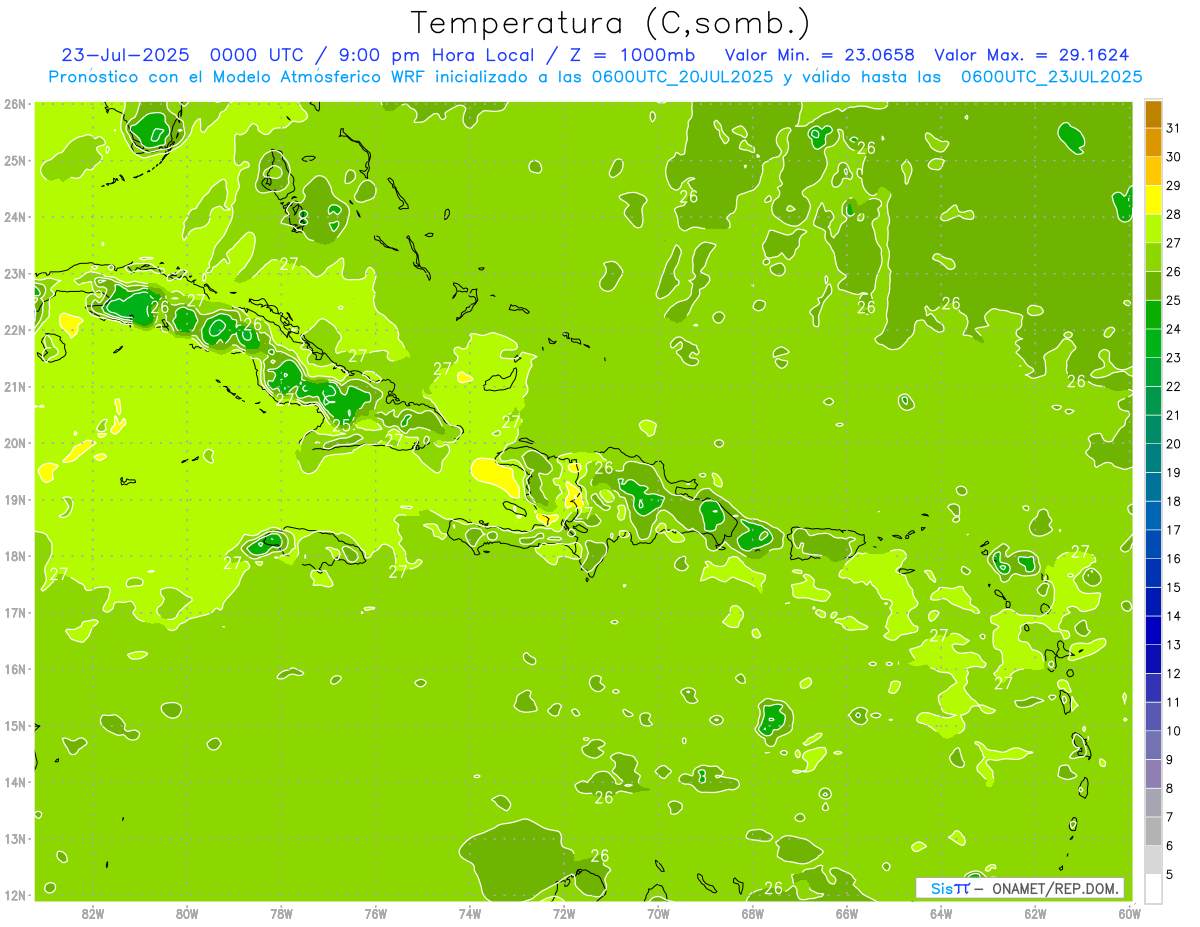Click the 18N latitude label
The width and height of the screenshot is (1200, 927).
click(14, 555)
